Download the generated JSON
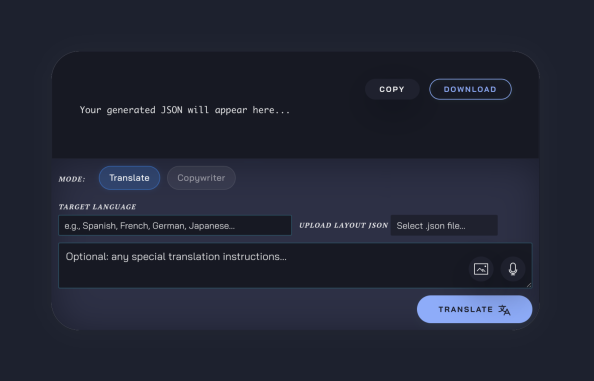 (470, 89)
